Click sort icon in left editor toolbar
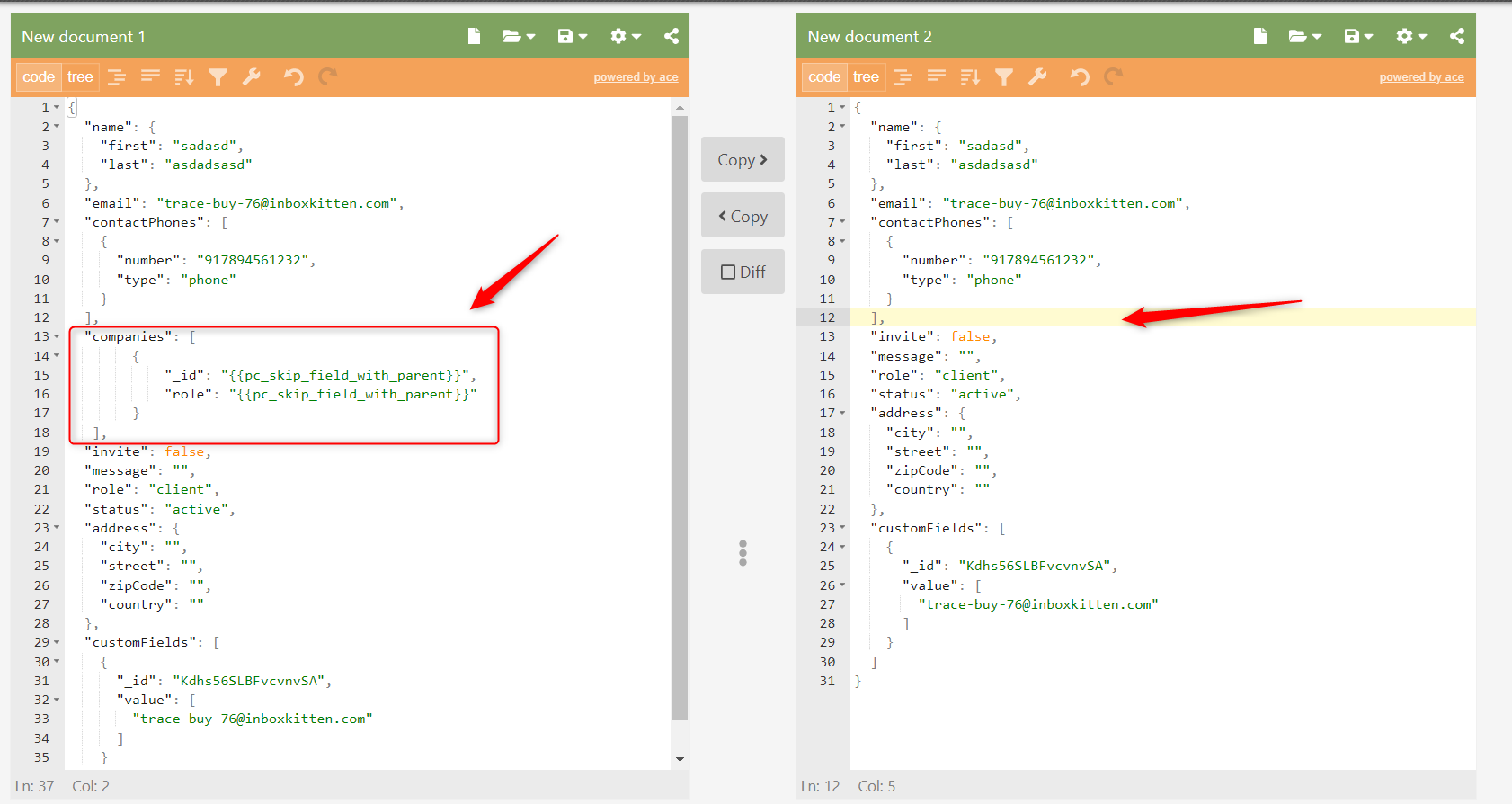 click(184, 77)
